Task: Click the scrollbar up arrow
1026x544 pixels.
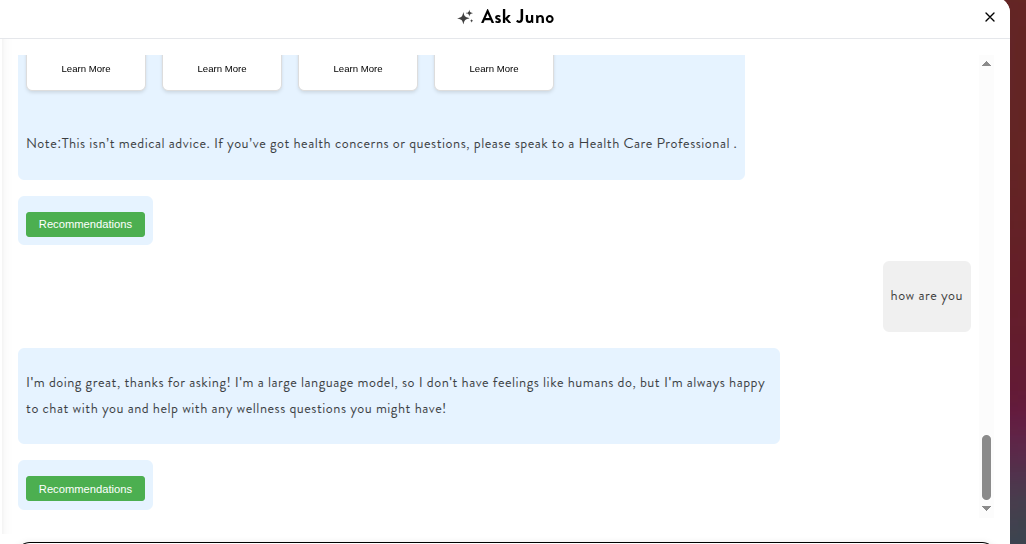Action: coord(986,64)
